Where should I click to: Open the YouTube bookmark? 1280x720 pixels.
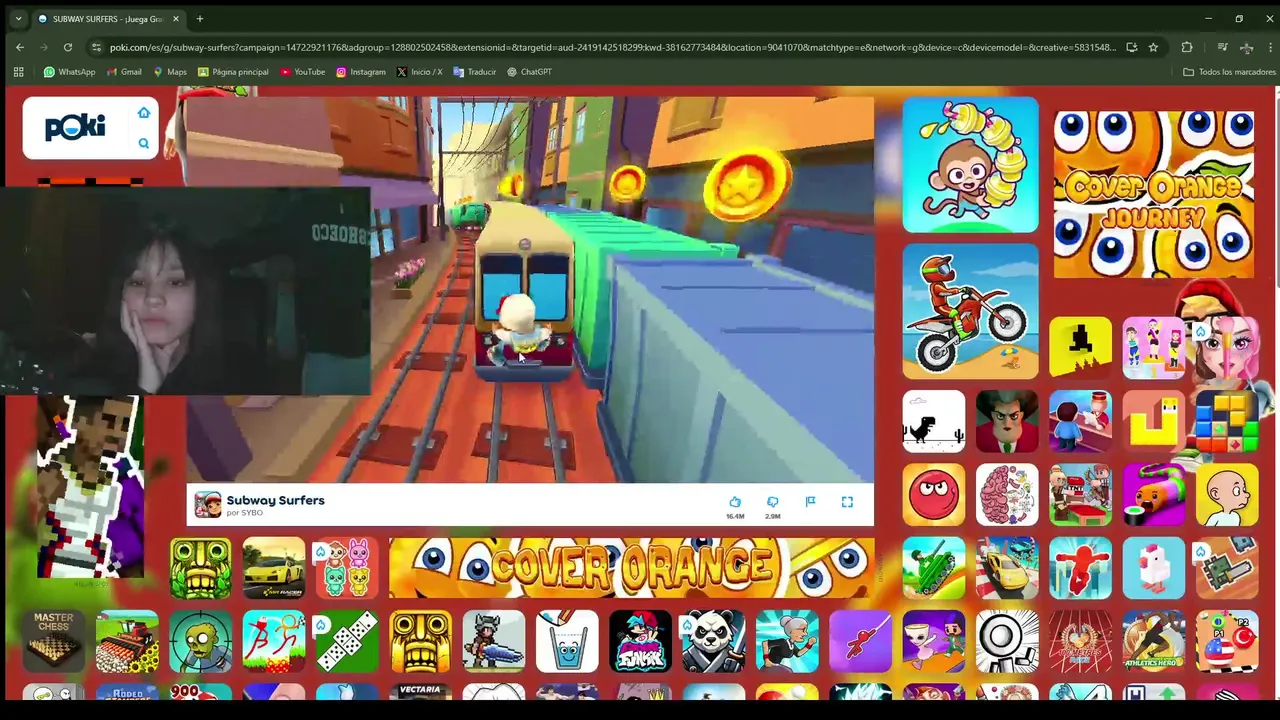pyautogui.click(x=303, y=72)
